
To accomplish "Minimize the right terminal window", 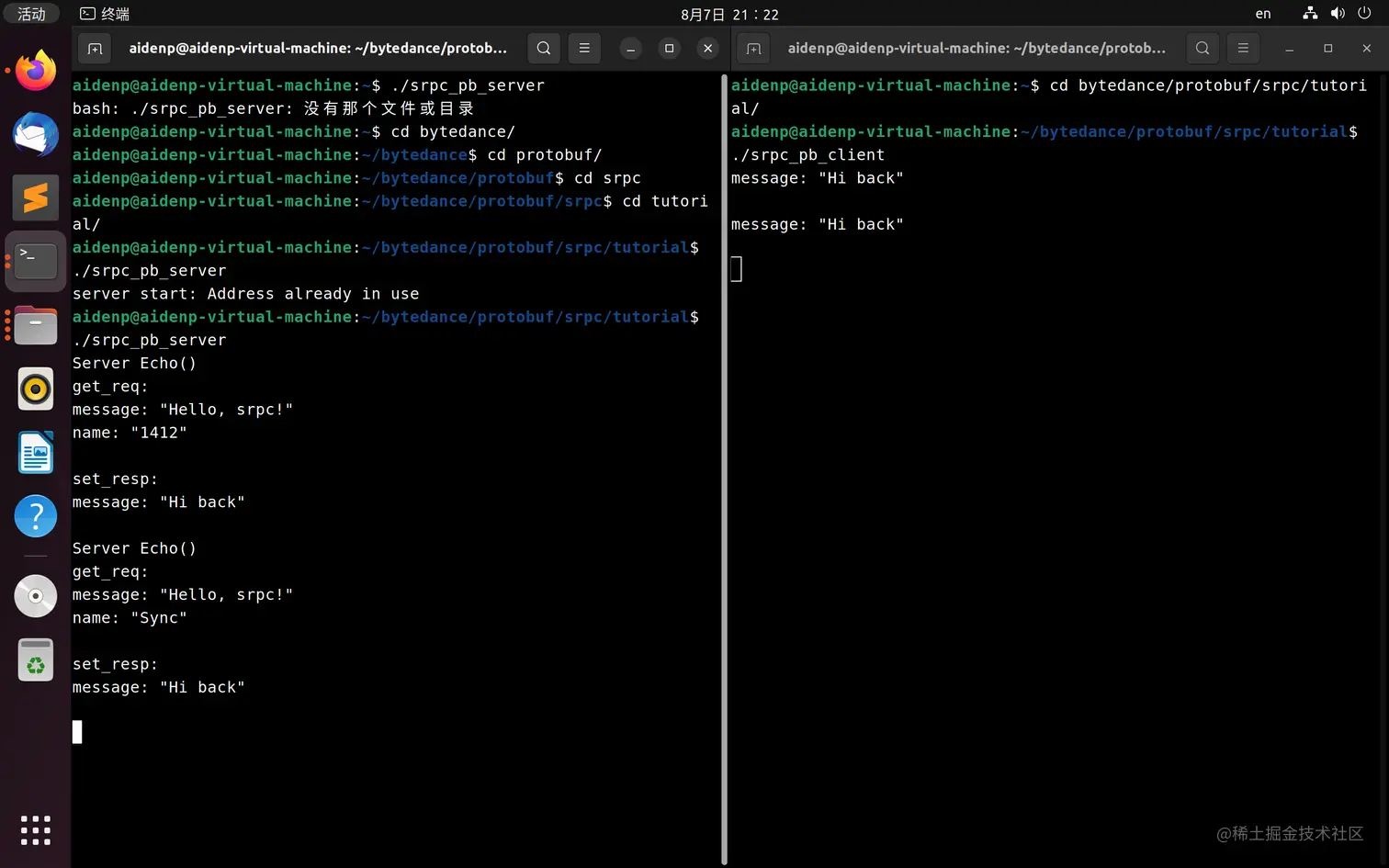I will (x=1290, y=48).
